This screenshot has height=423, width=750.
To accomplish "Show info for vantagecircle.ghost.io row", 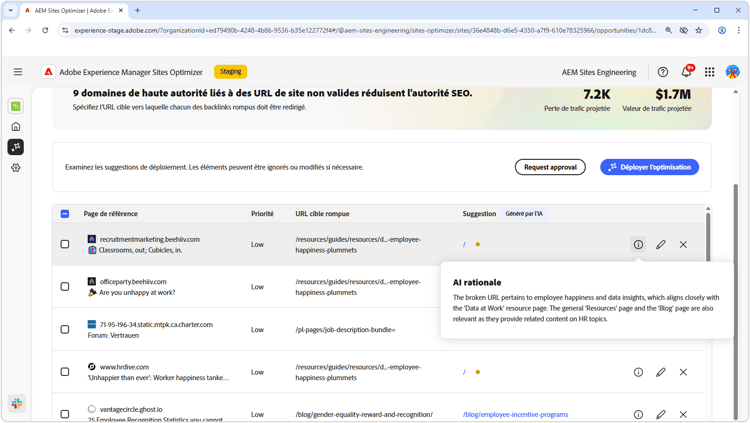I will point(638,414).
